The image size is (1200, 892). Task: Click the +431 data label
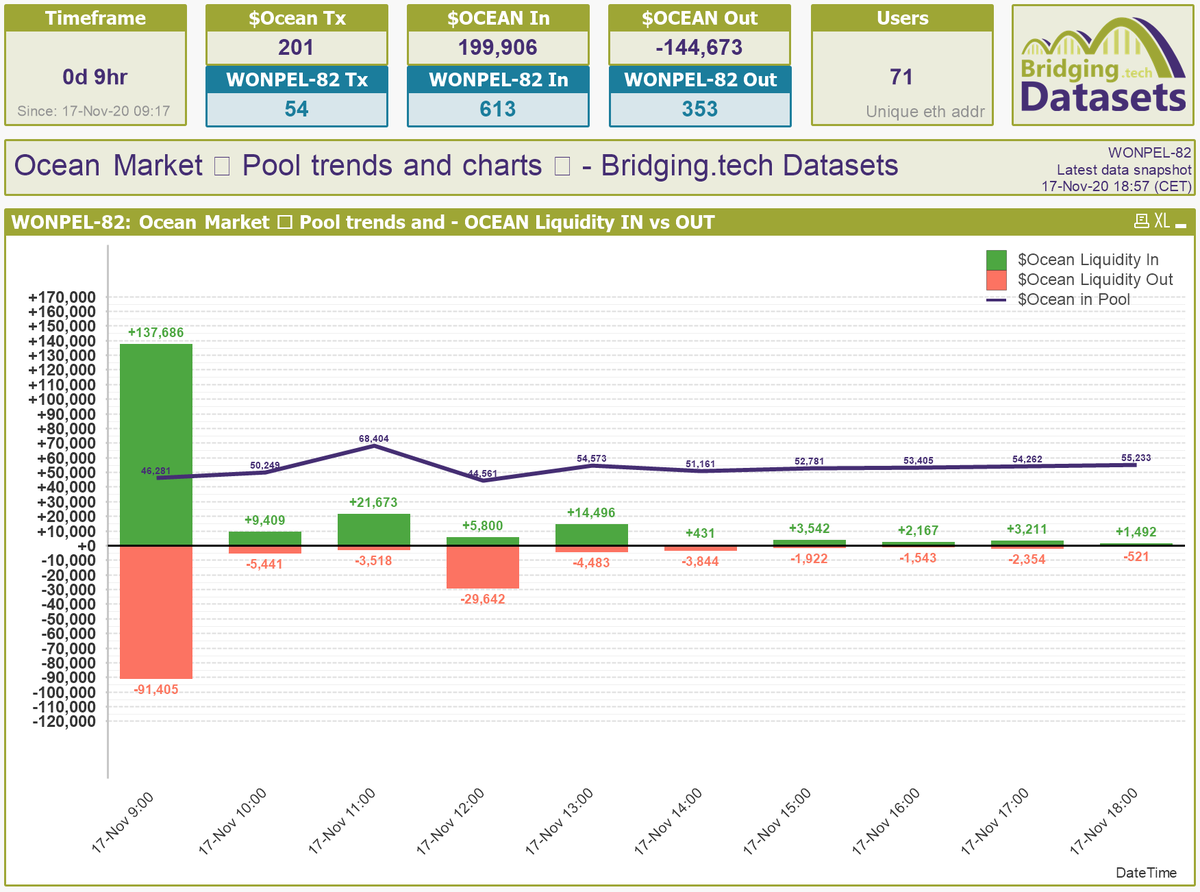coord(701,533)
